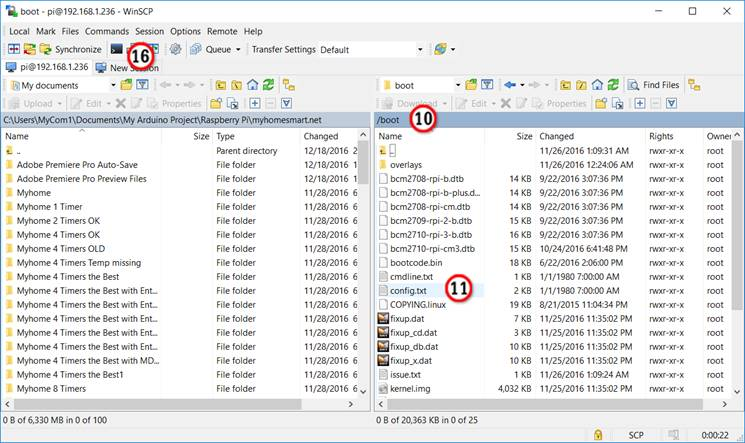
Task: Sort remote files by Size column
Action: coord(510,136)
